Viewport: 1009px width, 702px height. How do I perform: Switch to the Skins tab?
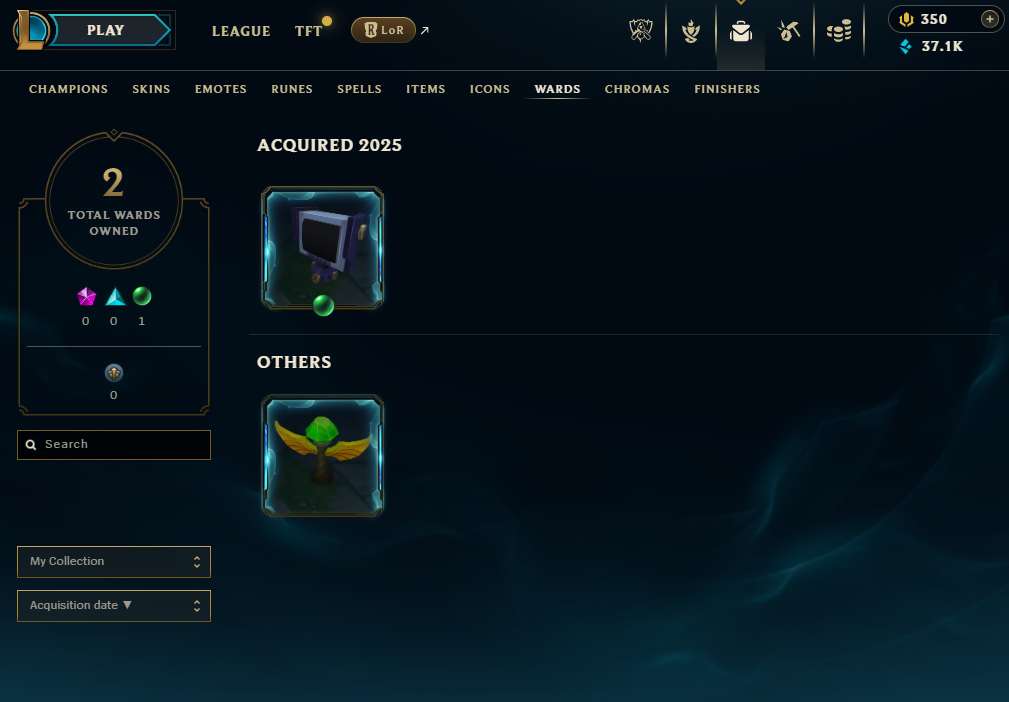pos(151,89)
